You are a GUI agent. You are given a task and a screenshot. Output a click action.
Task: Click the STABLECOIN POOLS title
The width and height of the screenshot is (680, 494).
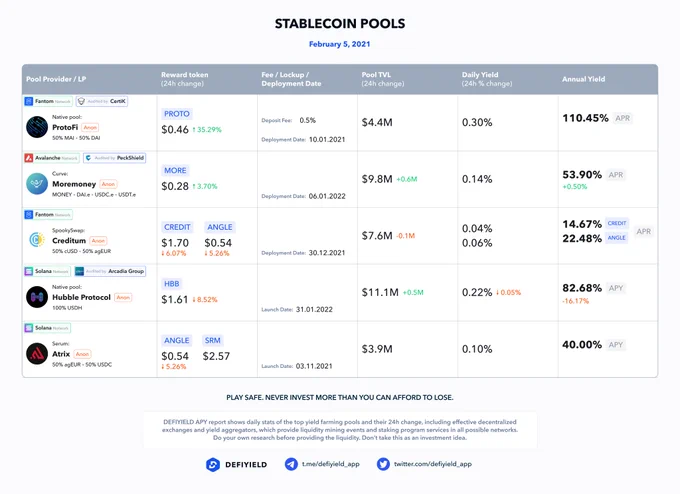[x=340, y=23]
